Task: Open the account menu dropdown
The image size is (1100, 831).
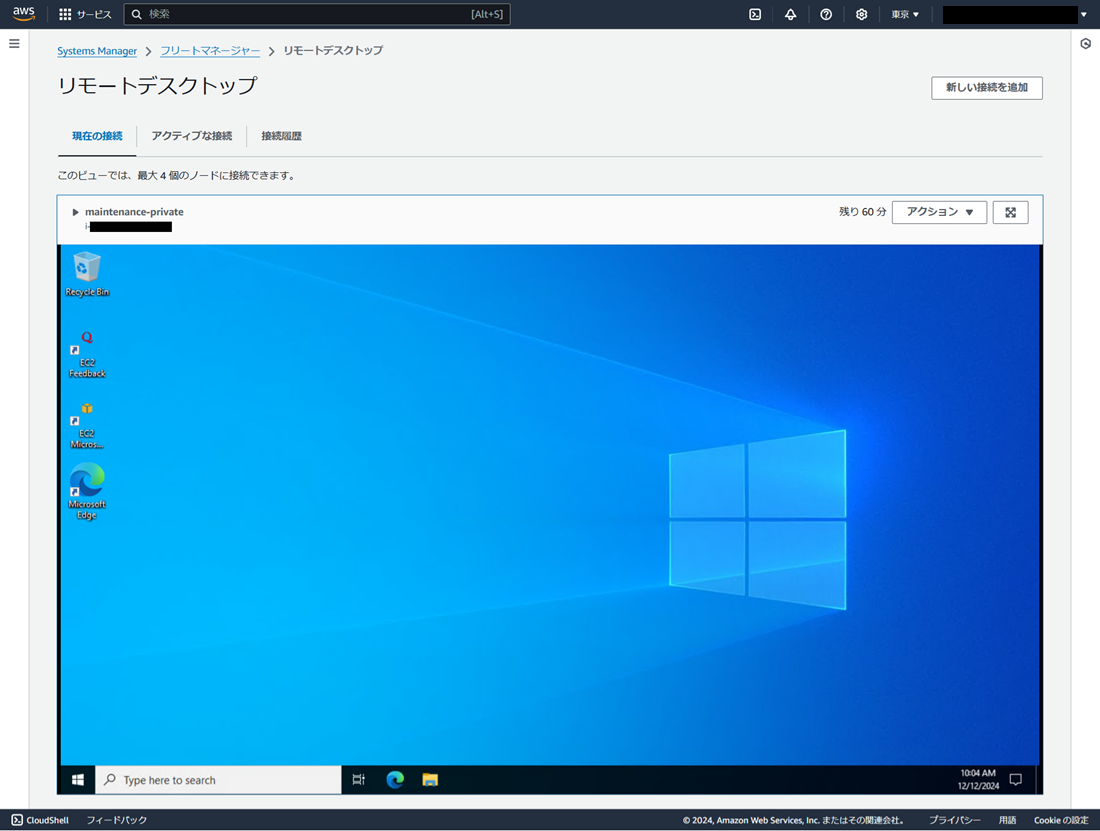Action: 1014,14
